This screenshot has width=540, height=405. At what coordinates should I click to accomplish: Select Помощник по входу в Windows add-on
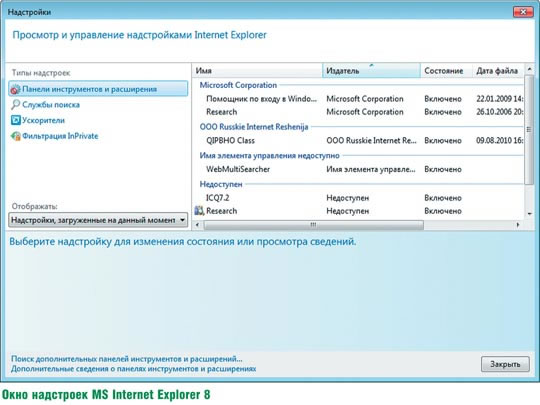pyautogui.click(x=358, y=99)
